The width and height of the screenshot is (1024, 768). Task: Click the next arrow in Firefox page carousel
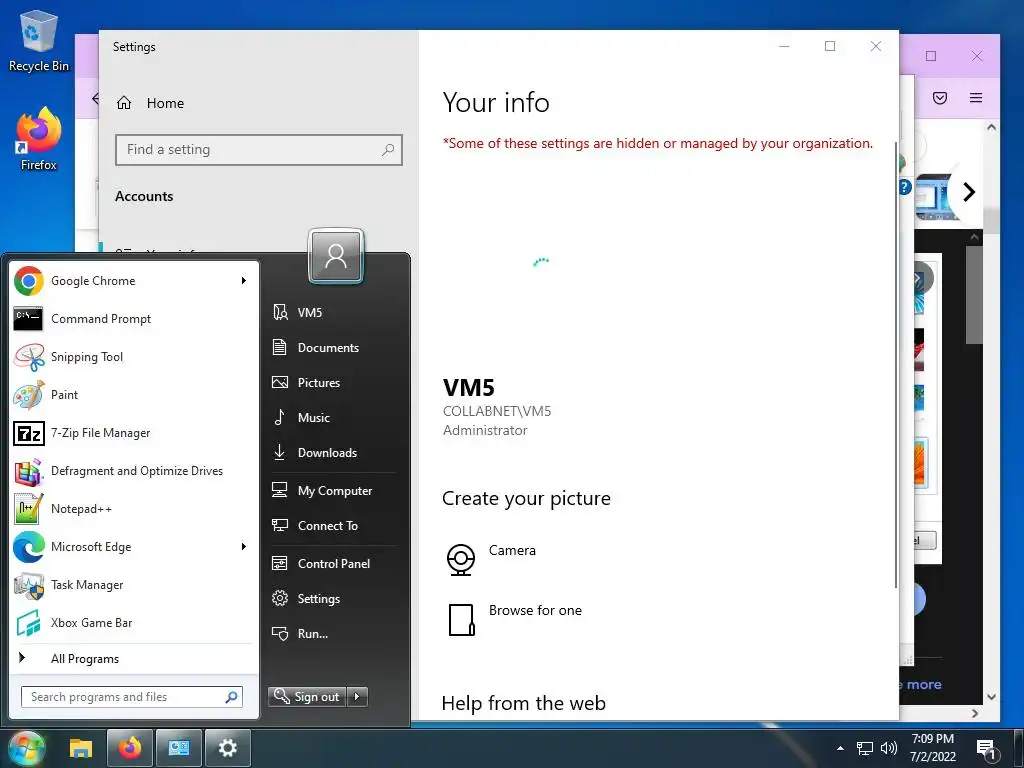pos(969,191)
